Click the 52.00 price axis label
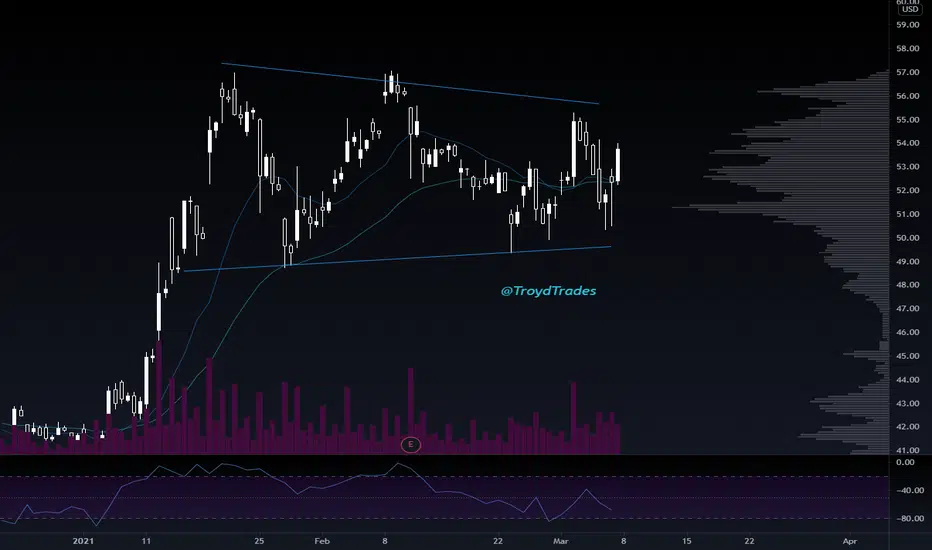The width and height of the screenshot is (932, 550). click(908, 190)
